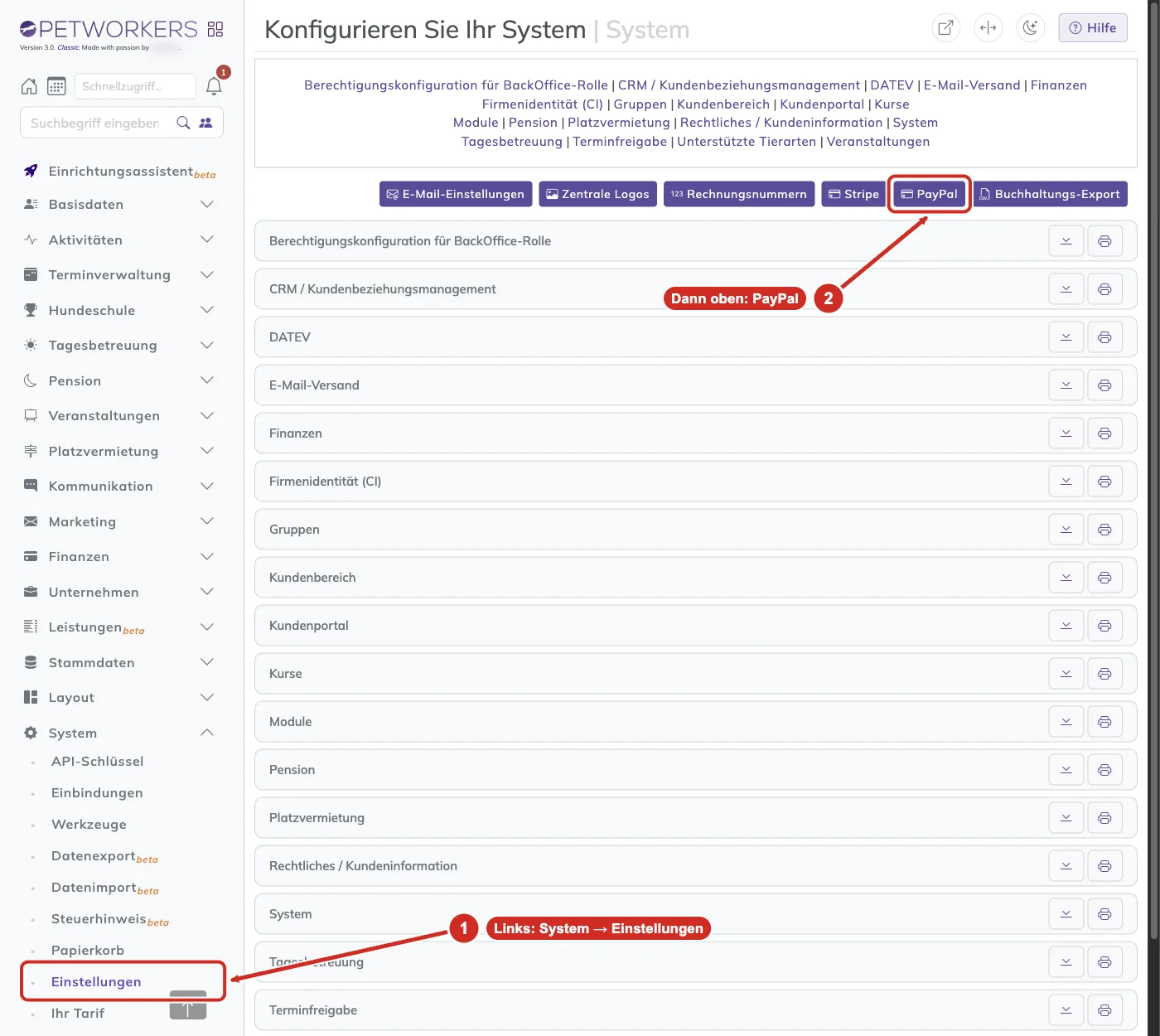Print the Terminfreigabe section

1104,1010
